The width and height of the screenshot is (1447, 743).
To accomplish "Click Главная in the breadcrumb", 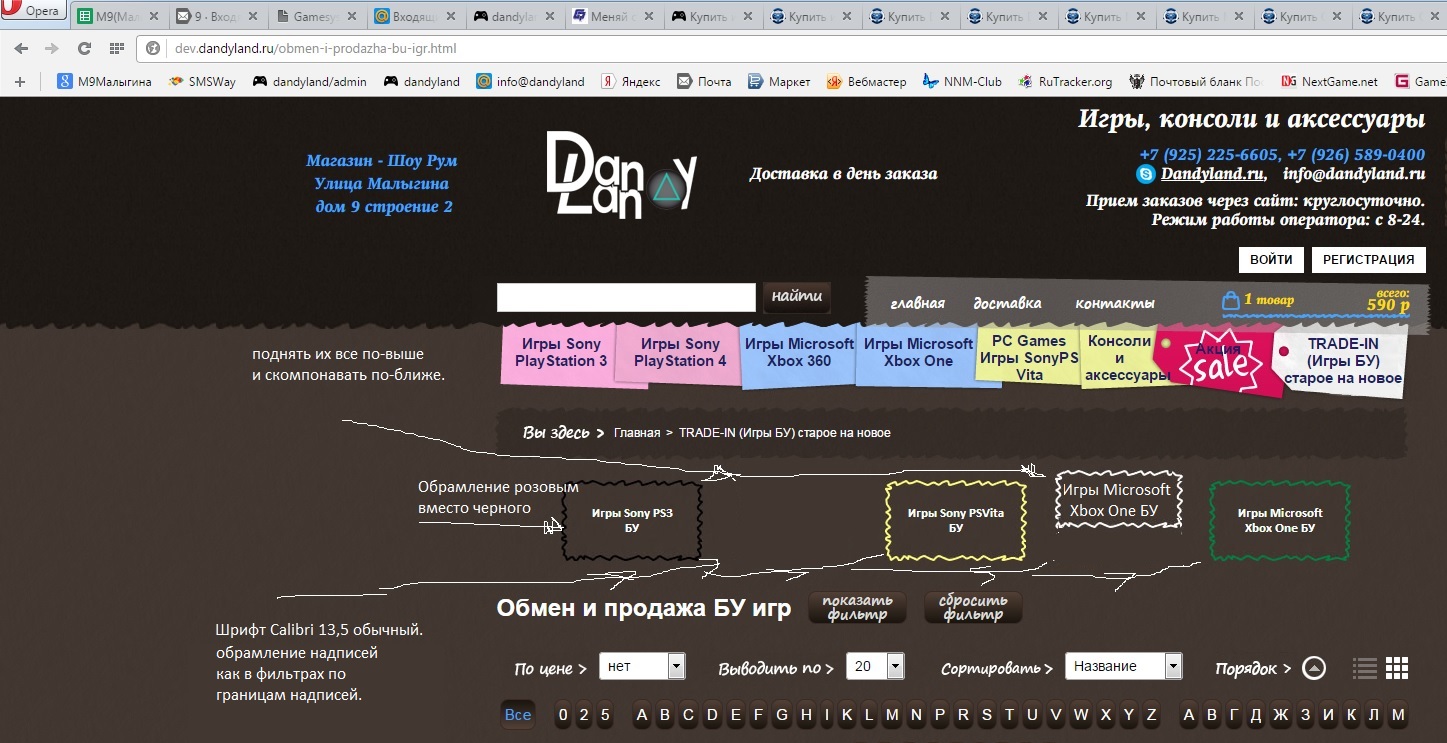I will 637,433.
